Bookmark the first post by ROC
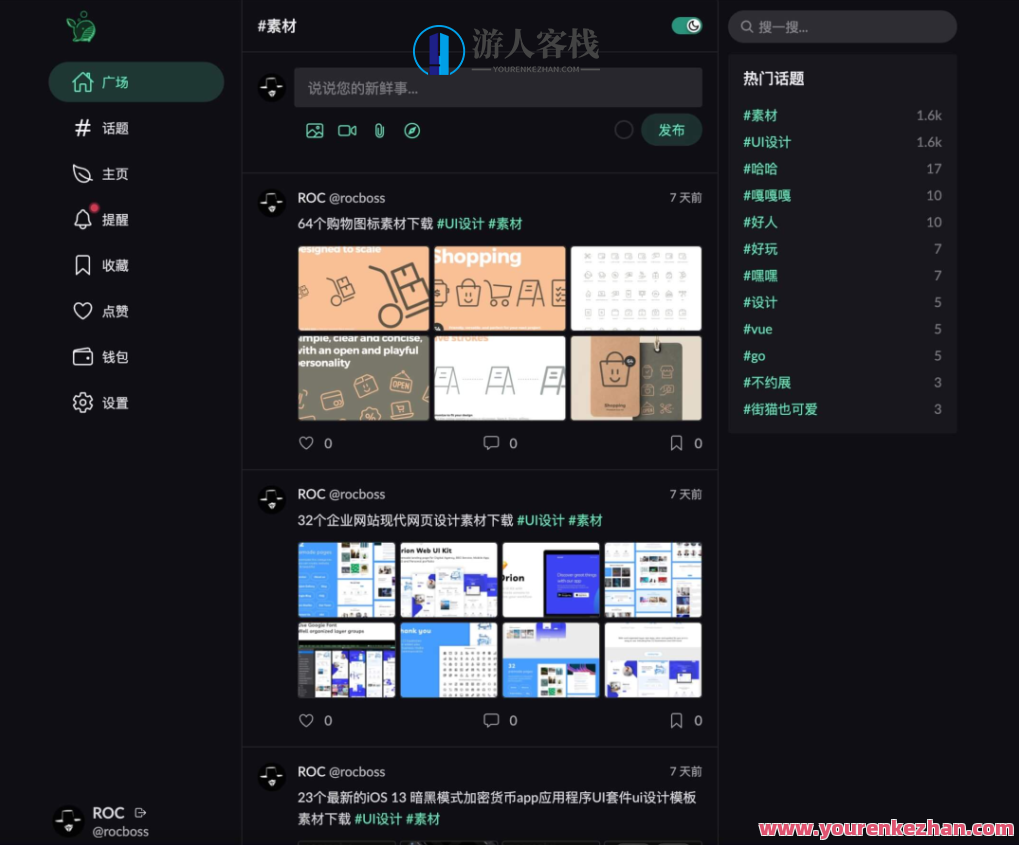 [677, 443]
